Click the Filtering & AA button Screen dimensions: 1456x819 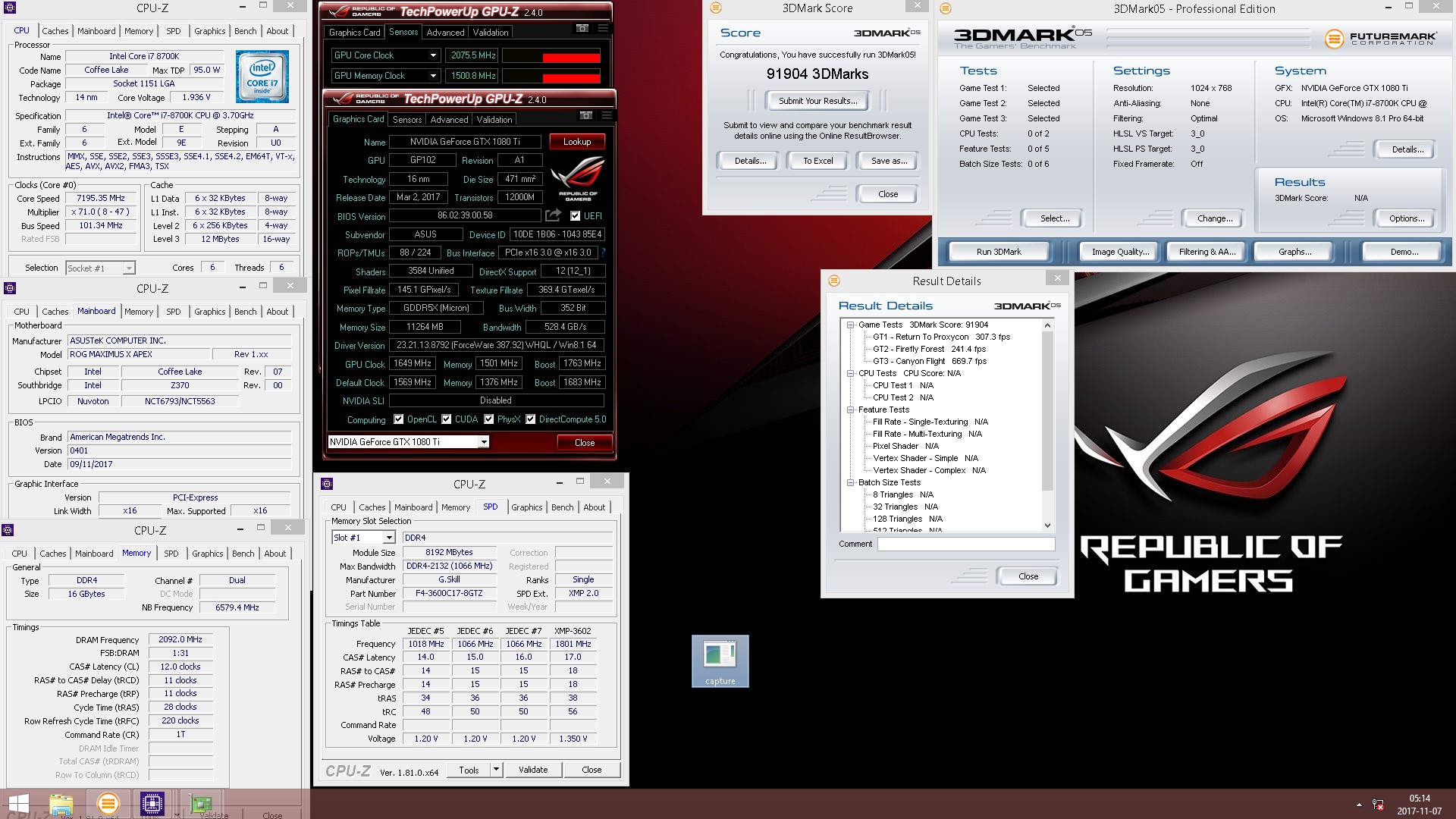[x=1207, y=252]
